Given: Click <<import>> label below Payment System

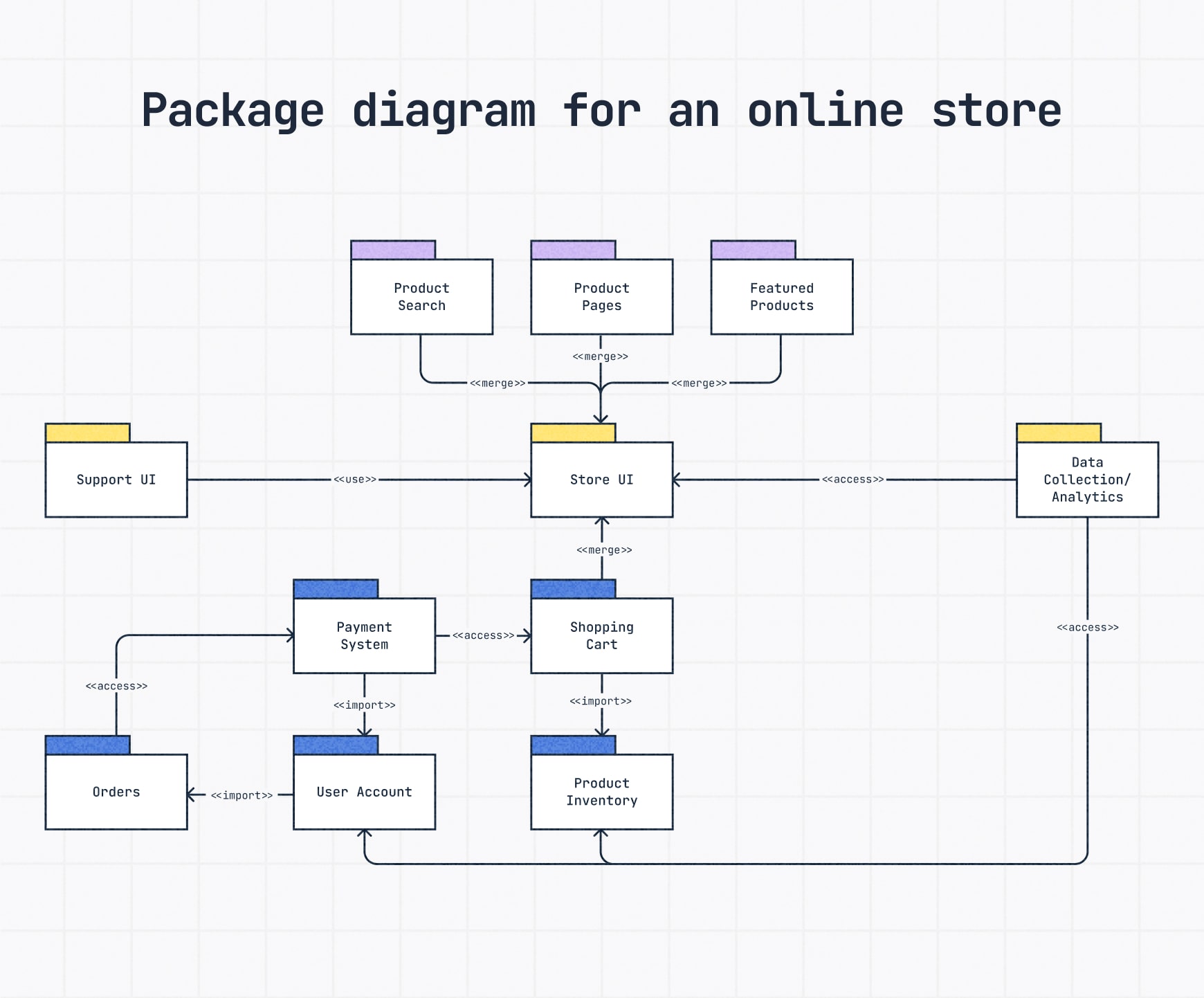Looking at the screenshot, I should click(x=365, y=705).
